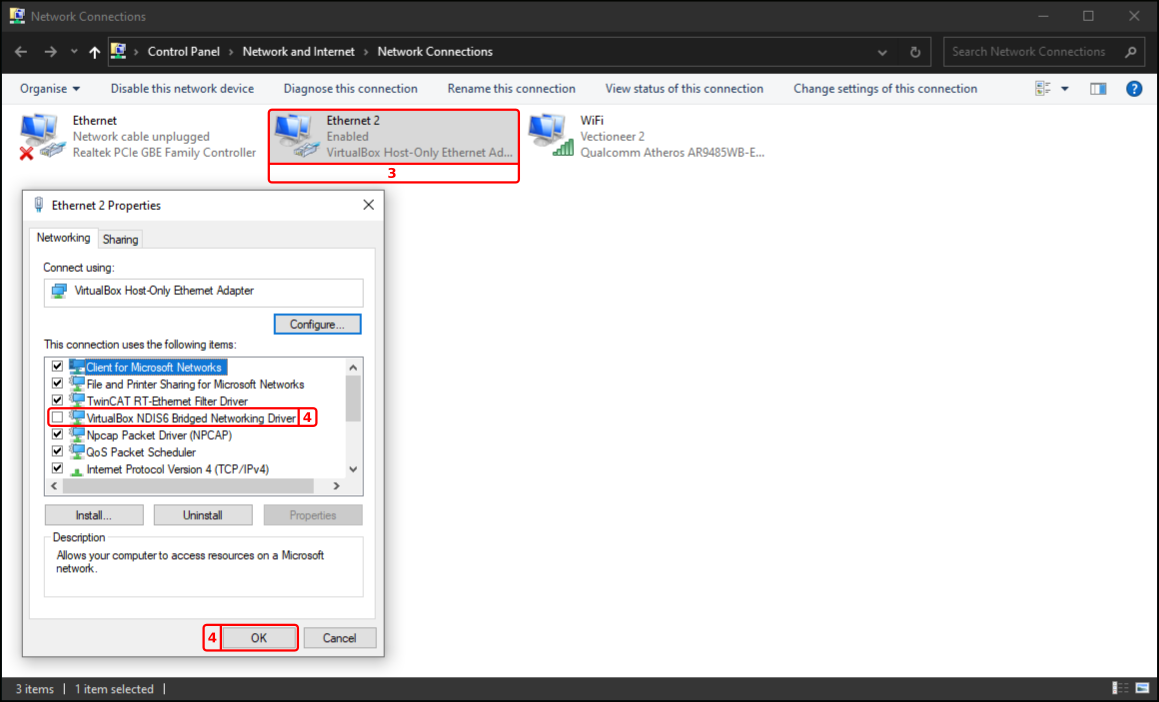Viewport: 1159px width, 702px height.
Task: Open the more view options dropdown arrow
Action: point(1065,89)
